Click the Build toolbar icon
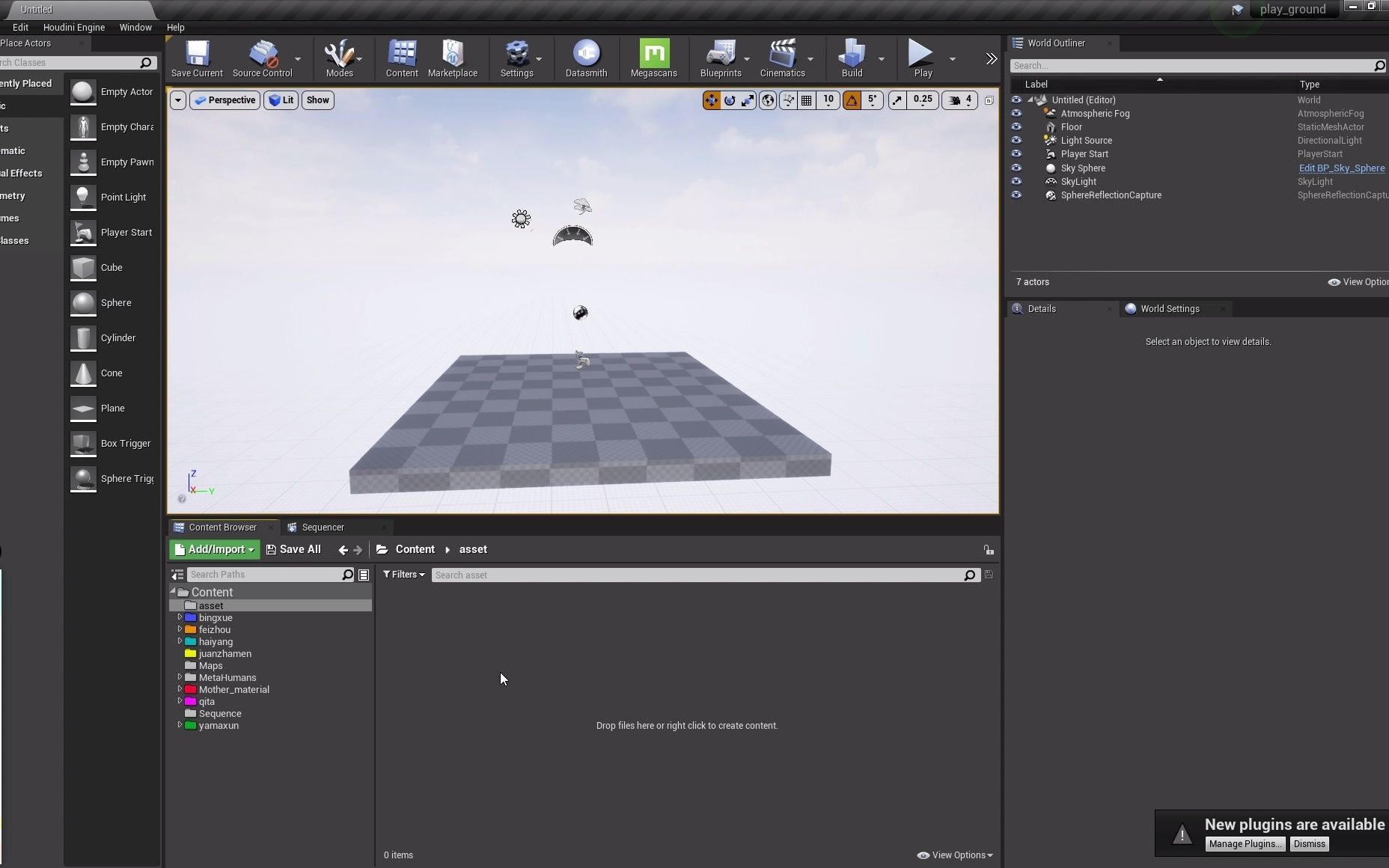 [852, 58]
